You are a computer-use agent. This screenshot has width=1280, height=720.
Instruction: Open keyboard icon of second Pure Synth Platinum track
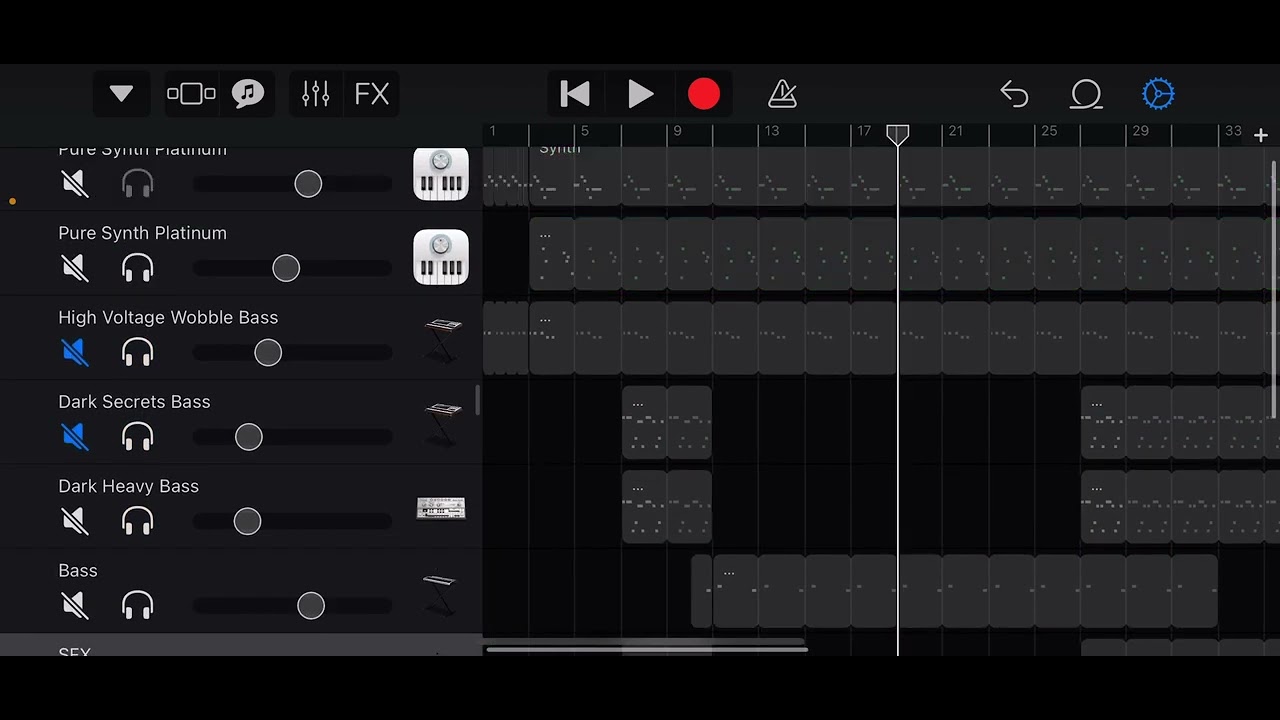[x=441, y=257]
